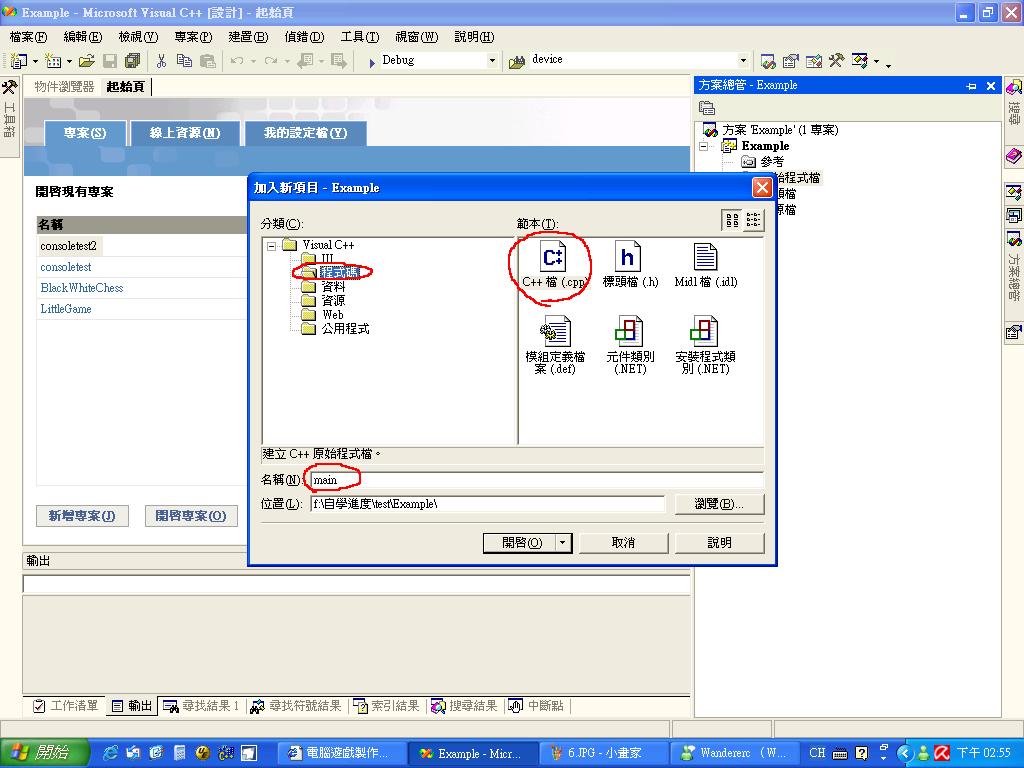Select the C++ 檔 (.cpp) template
The image size is (1024, 768).
pos(554,265)
